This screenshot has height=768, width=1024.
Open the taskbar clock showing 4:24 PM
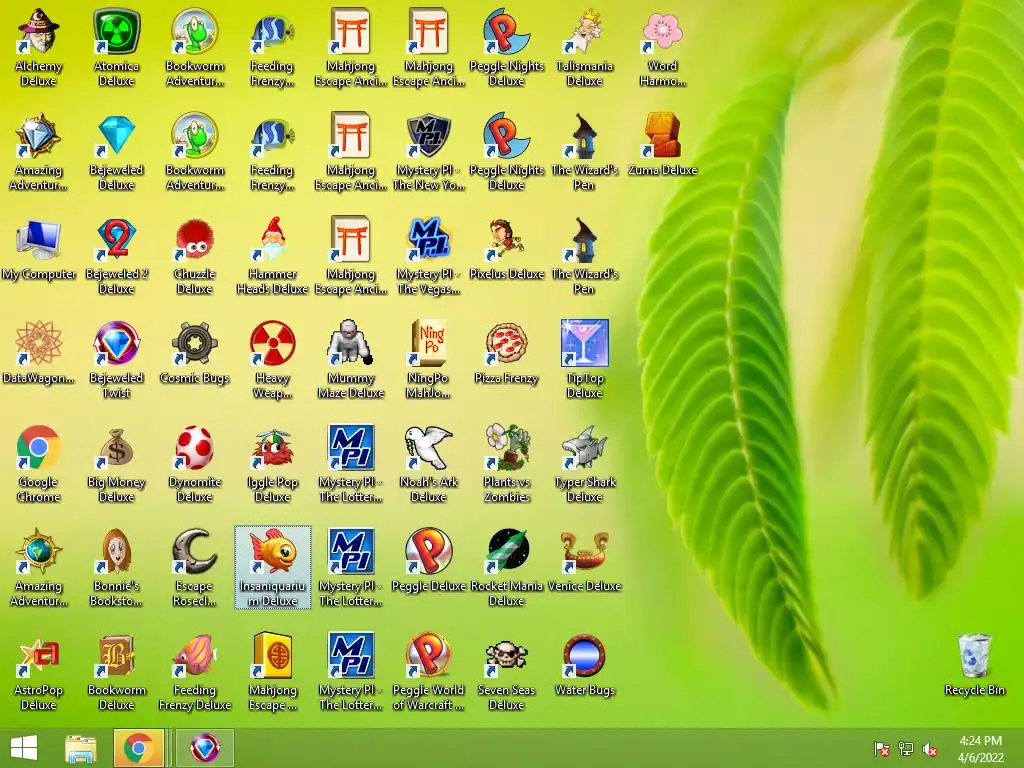(x=980, y=749)
